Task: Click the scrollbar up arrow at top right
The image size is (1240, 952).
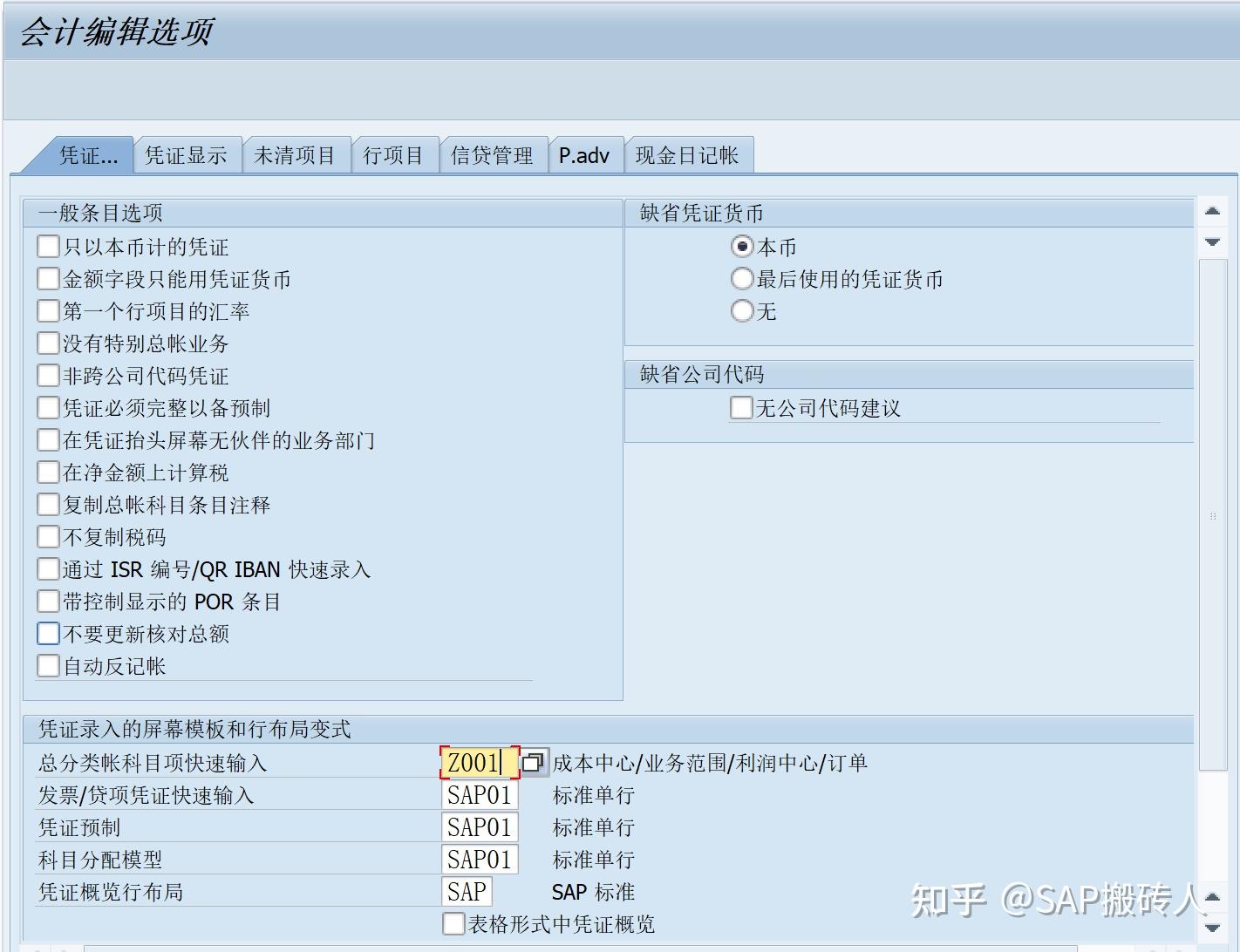Action: pos(1212,212)
